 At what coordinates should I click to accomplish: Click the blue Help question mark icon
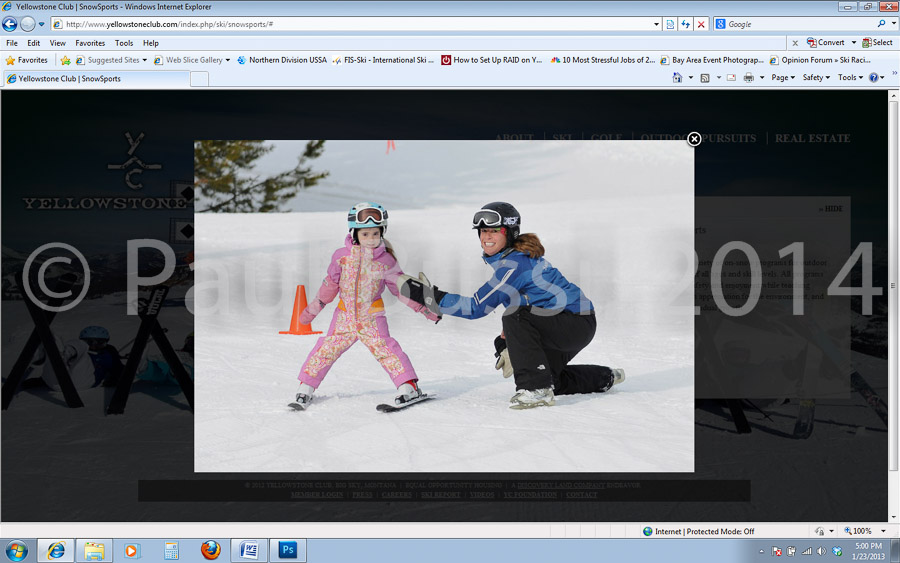[874, 77]
